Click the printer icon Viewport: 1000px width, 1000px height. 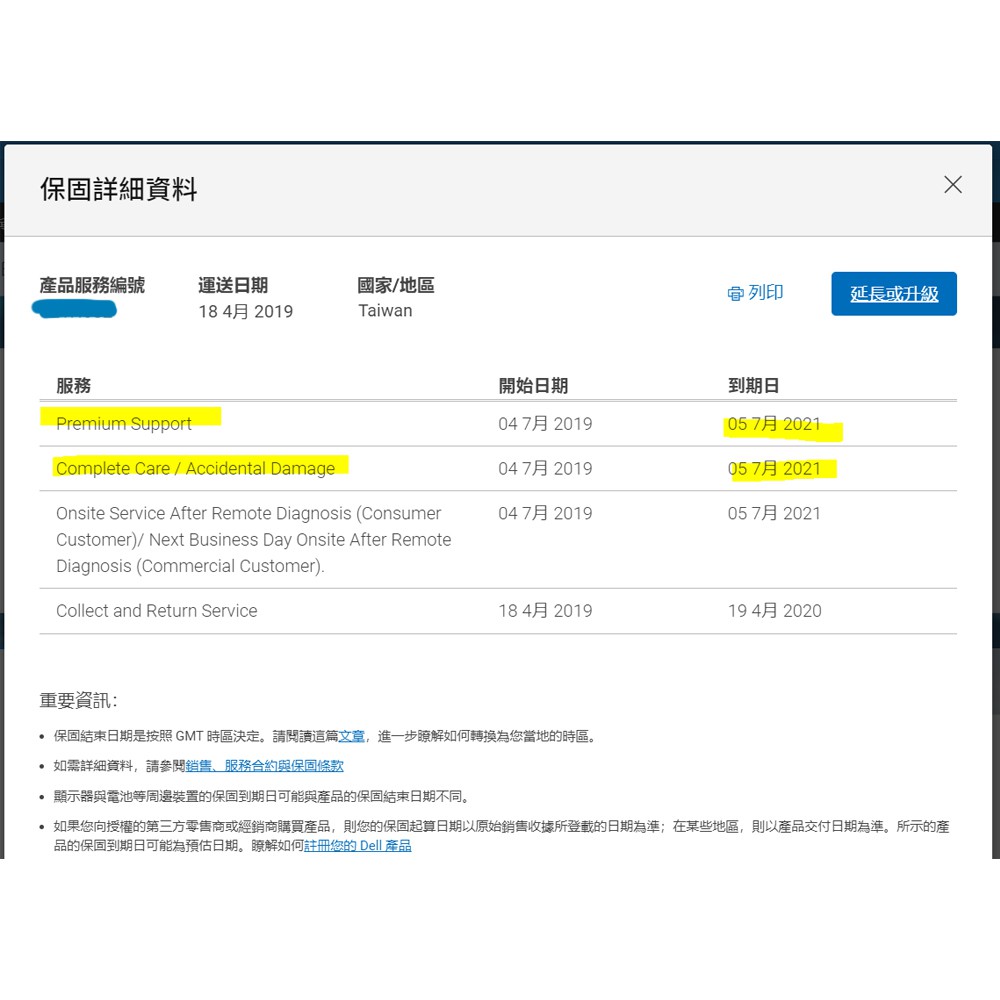point(736,294)
